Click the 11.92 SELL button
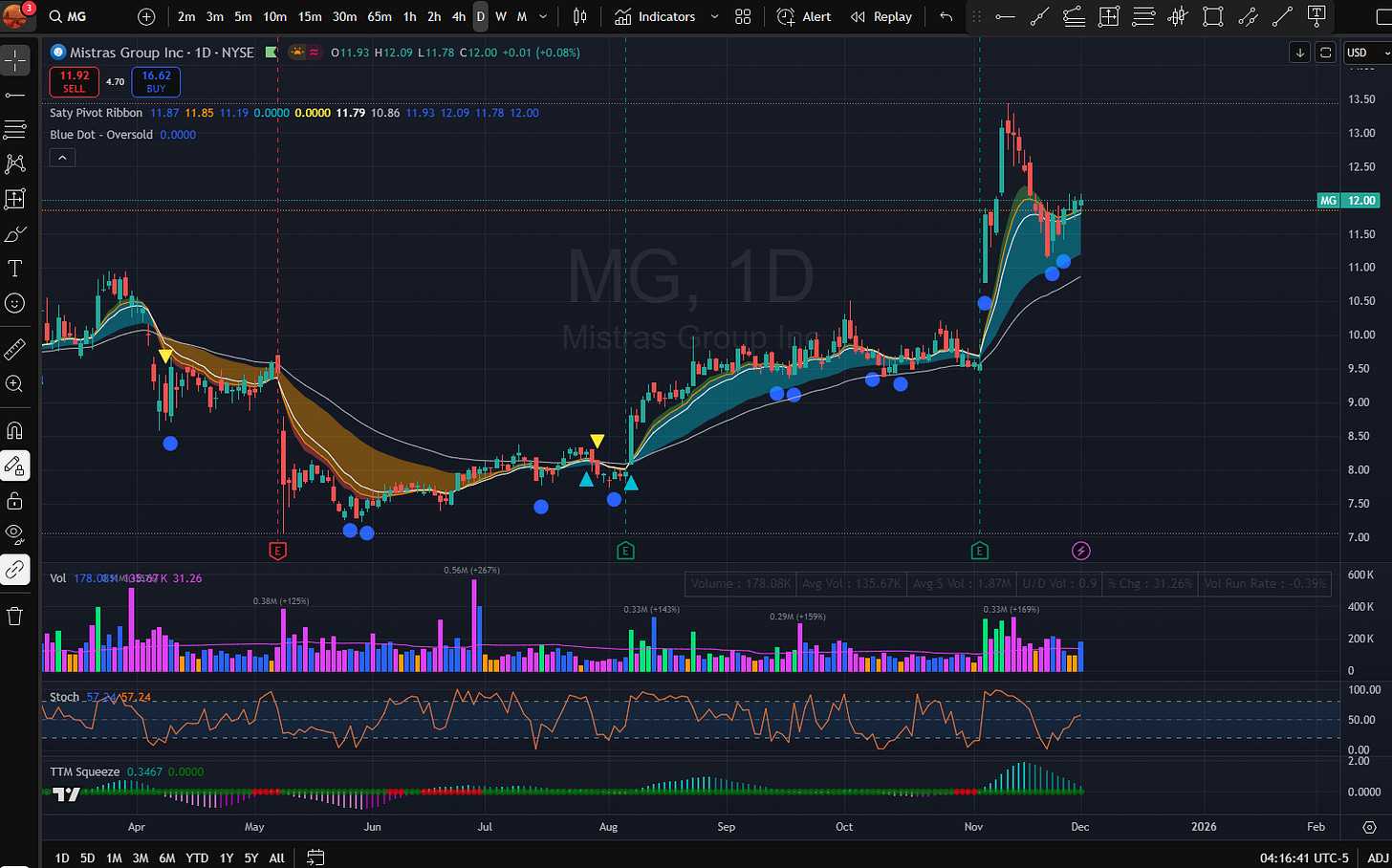This screenshot has width=1392, height=868. 75,82
